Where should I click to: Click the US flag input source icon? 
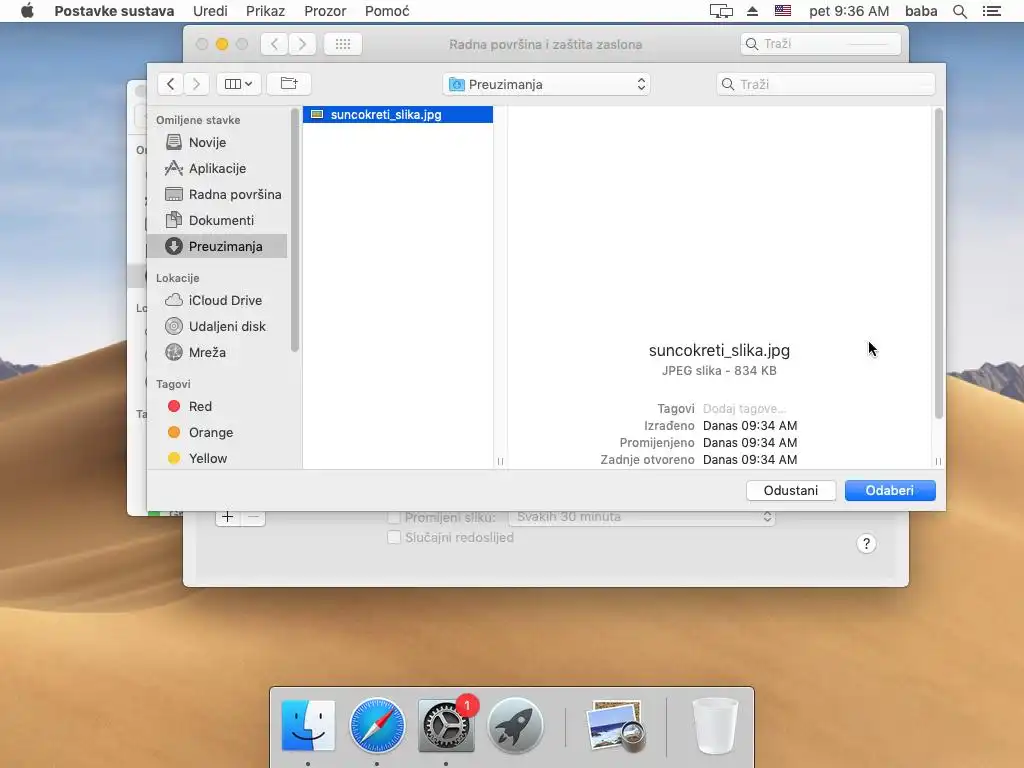[x=783, y=10]
